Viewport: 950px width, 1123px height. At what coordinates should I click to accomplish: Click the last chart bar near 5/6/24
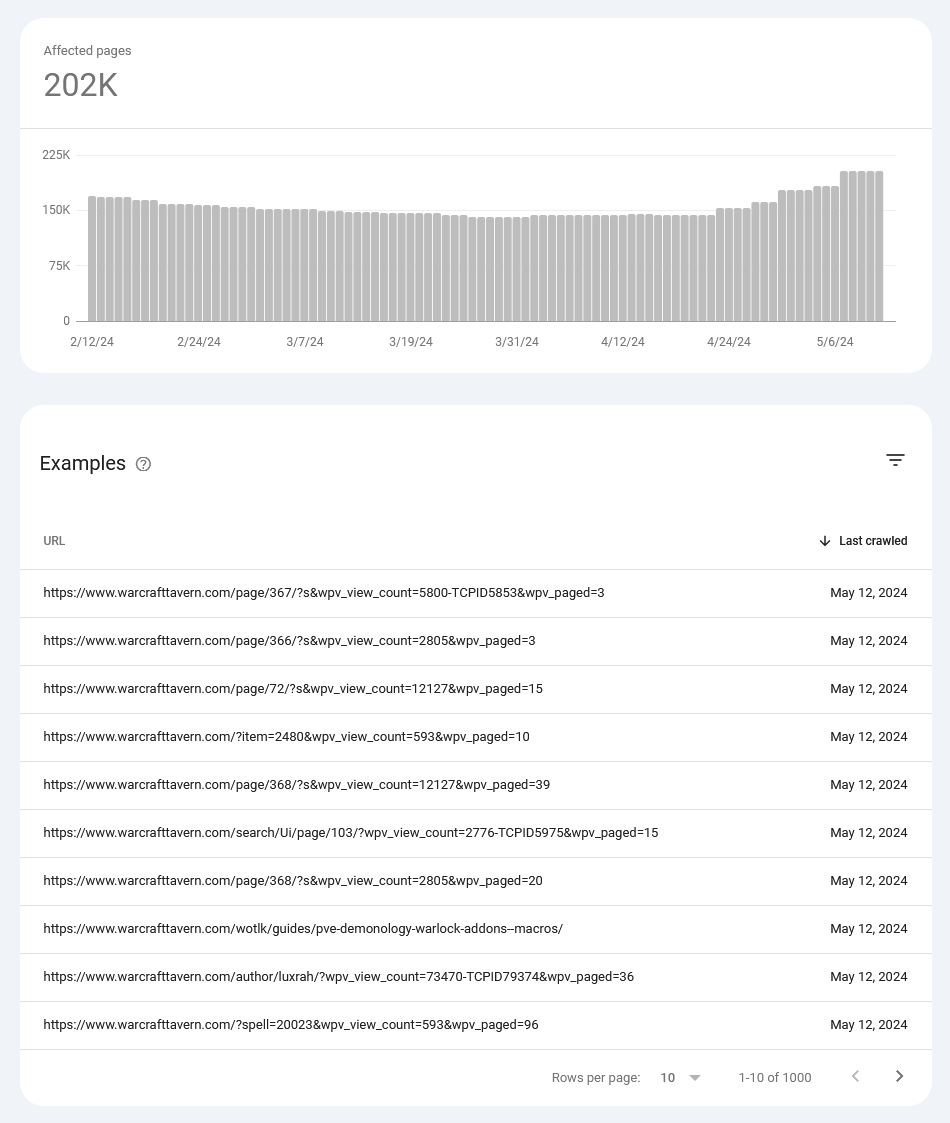pyautogui.click(x=879, y=246)
